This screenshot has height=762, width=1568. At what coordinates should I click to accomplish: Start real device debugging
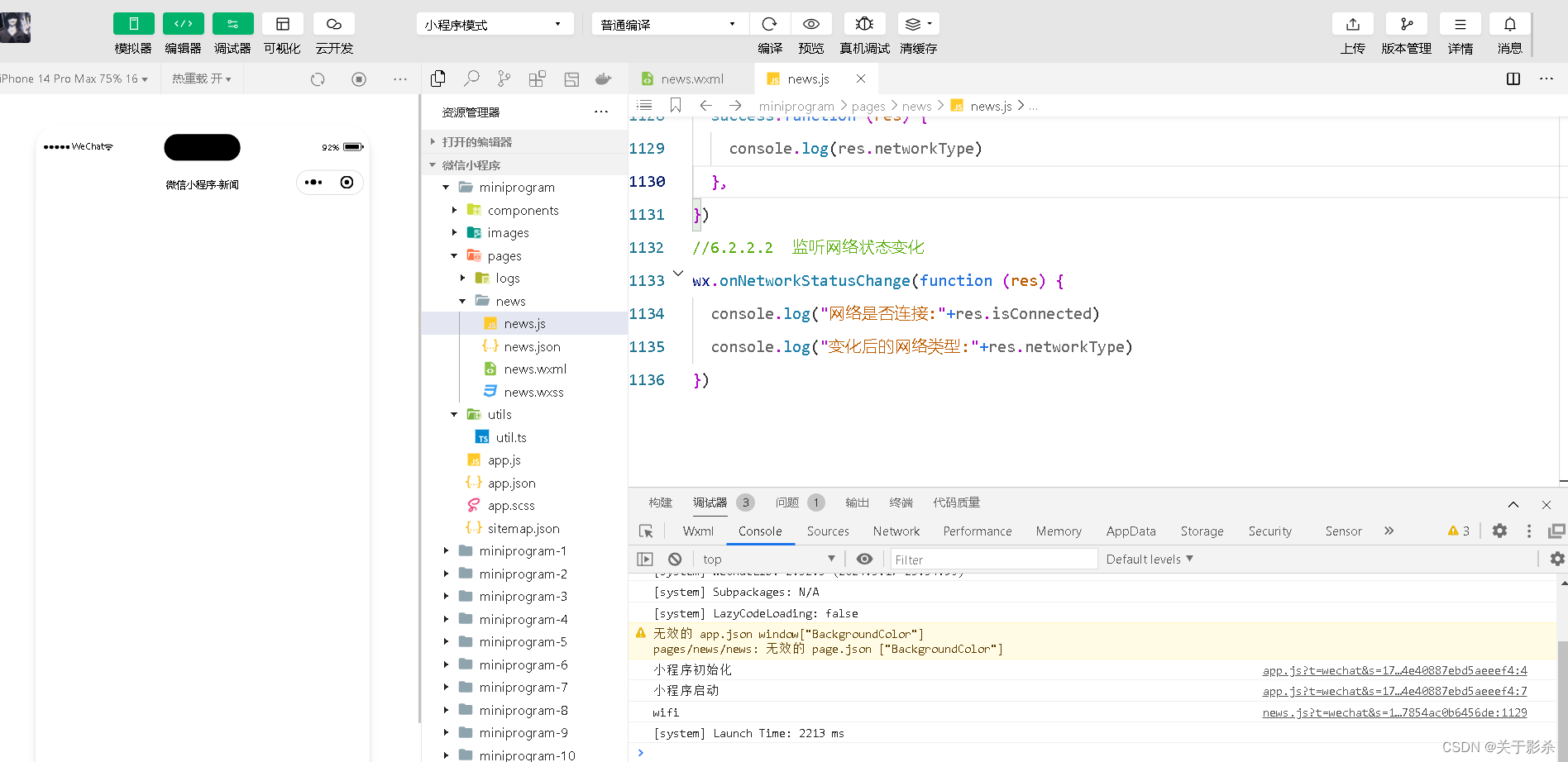pyautogui.click(x=864, y=24)
